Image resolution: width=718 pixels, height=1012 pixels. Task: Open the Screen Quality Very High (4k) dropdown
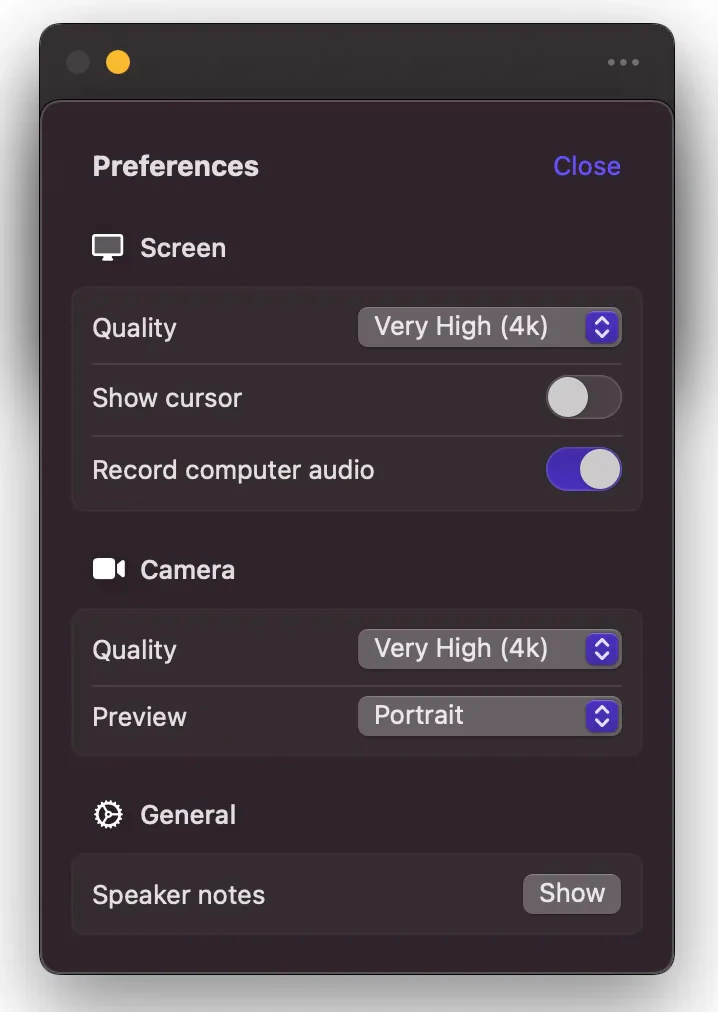pyautogui.click(x=489, y=327)
